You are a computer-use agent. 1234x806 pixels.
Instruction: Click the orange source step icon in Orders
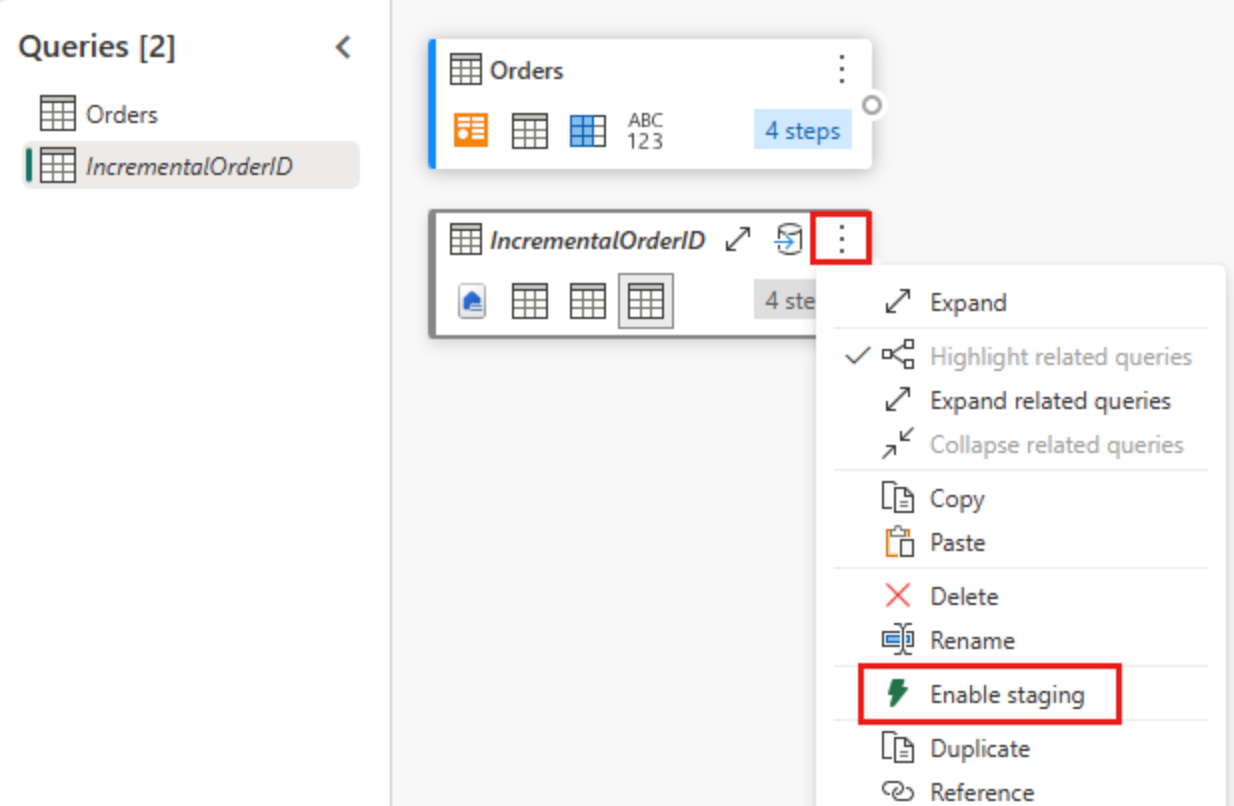[x=471, y=130]
